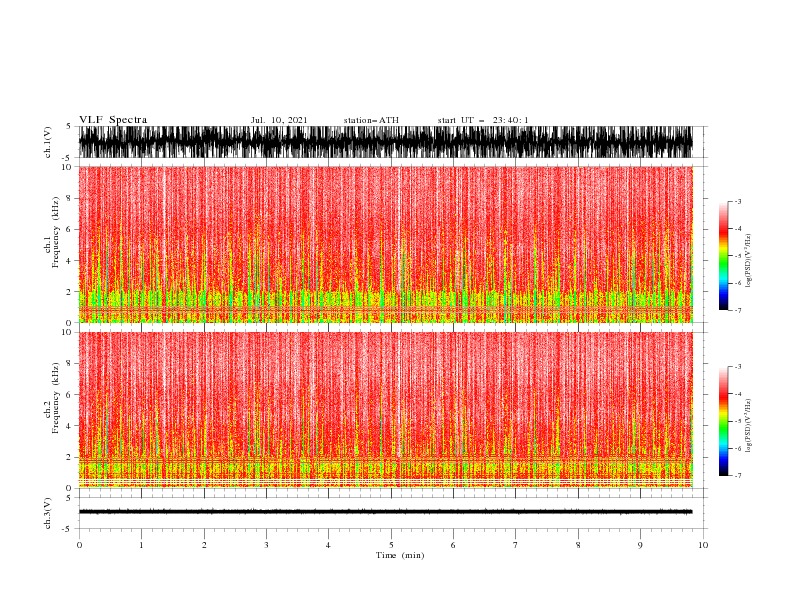Image resolution: width=792 pixels, height=612 pixels.
Task: Click the time axis tick label "5"
Action: pyautogui.click(x=391, y=545)
